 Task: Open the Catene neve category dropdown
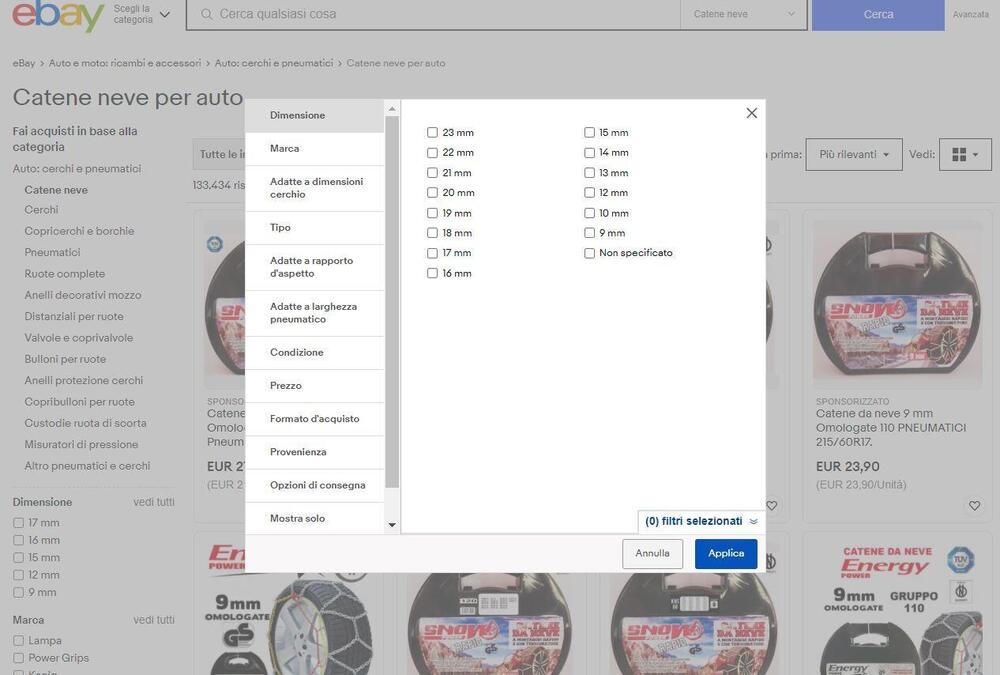coord(744,14)
